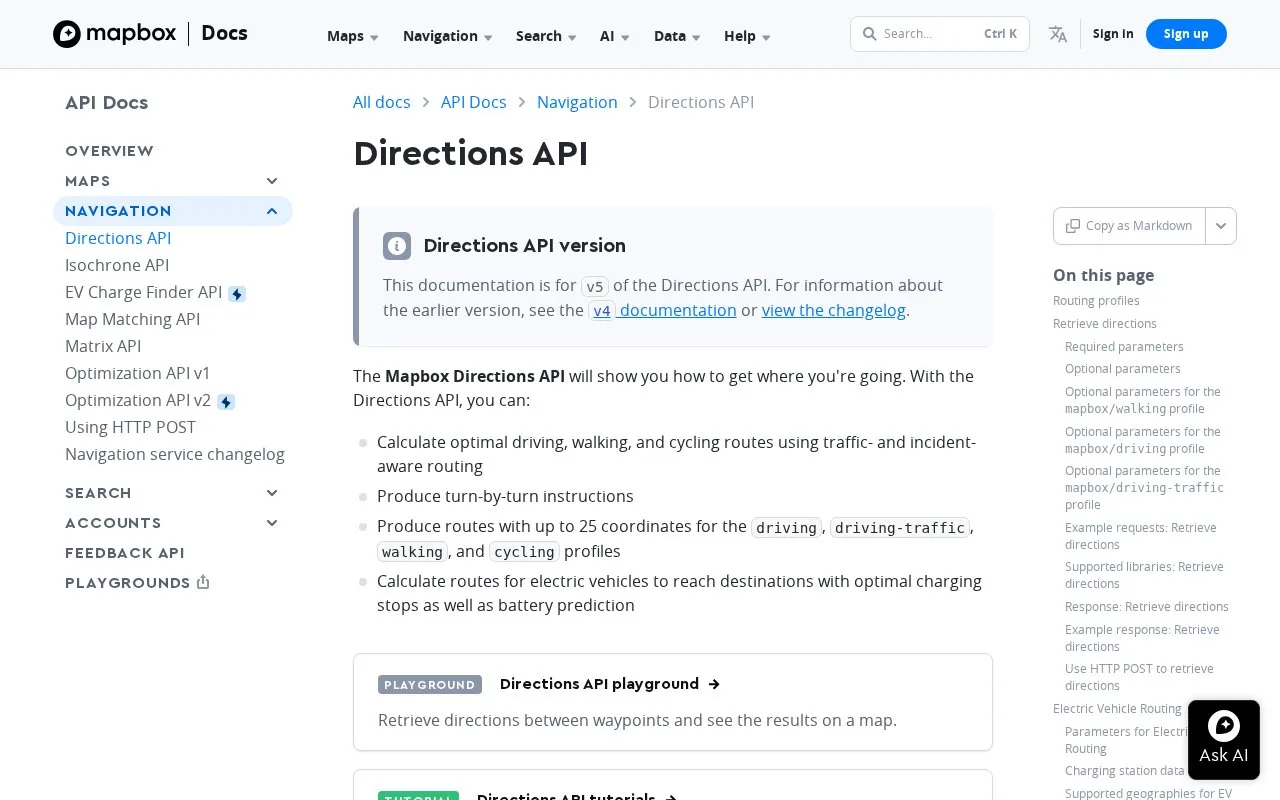Select OVERVIEW in the sidebar
Viewport: 1280px width, 800px height.
(109, 151)
